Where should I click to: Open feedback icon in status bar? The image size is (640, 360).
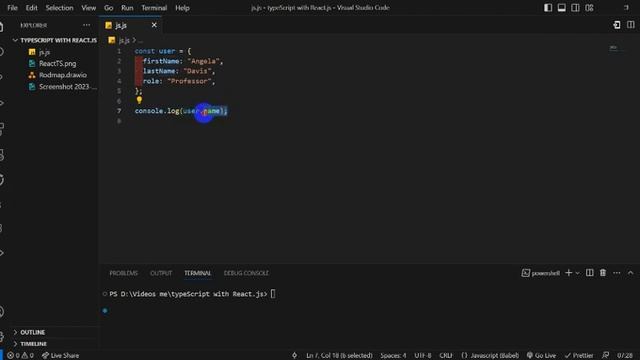606,356
